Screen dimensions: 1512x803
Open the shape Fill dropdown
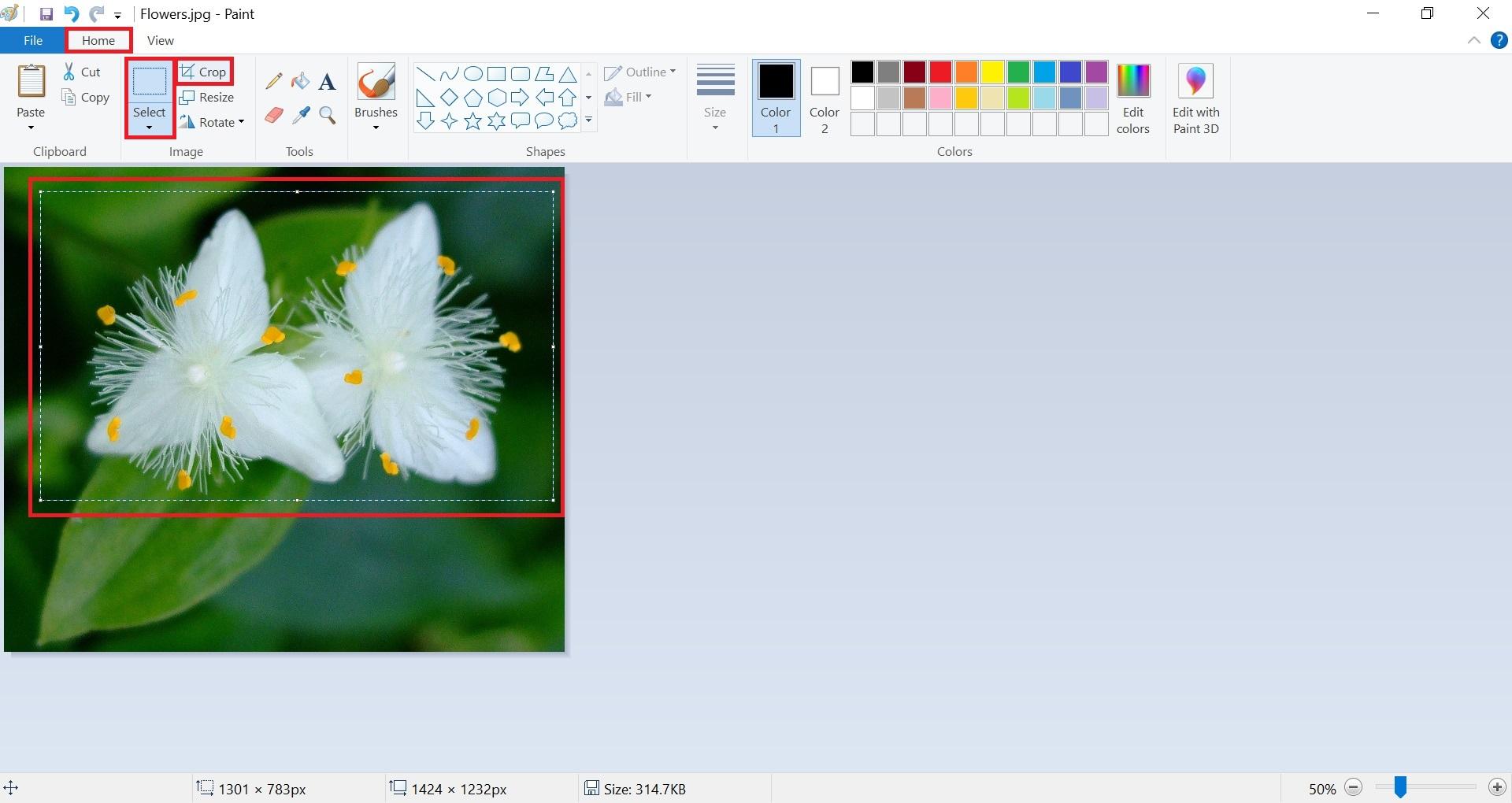tap(628, 97)
